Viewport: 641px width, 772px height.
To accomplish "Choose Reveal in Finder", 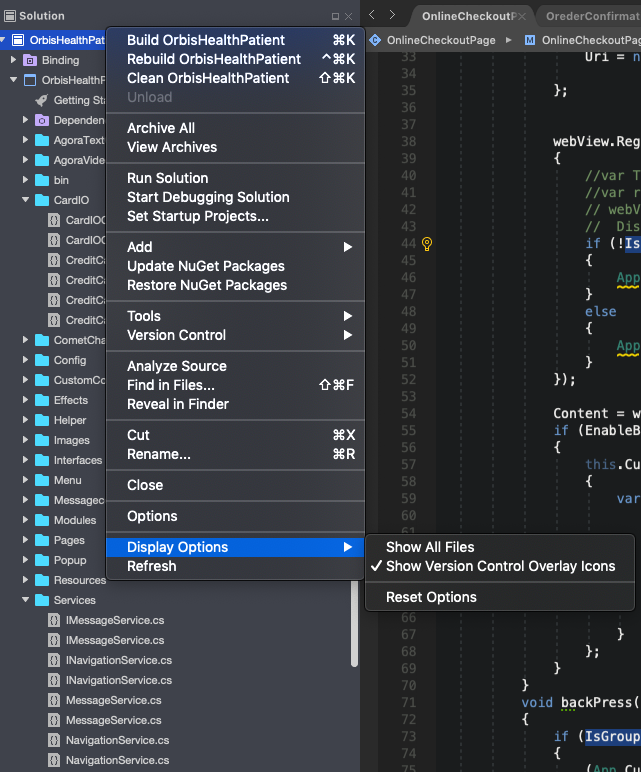I will (235, 404).
